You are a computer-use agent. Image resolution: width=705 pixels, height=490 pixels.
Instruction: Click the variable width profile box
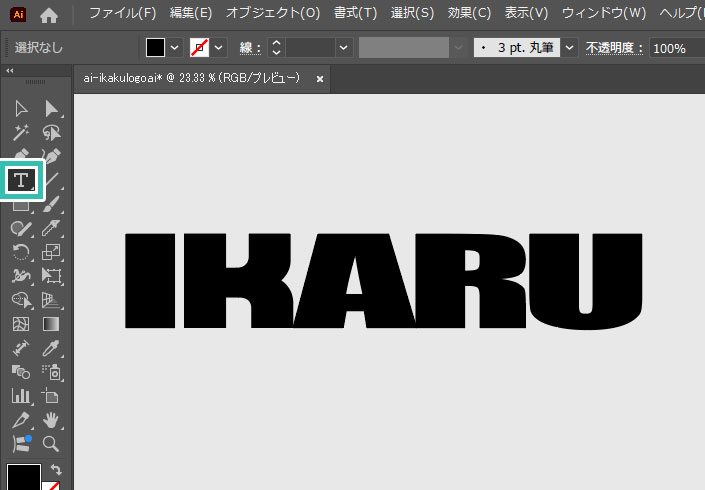click(x=404, y=47)
